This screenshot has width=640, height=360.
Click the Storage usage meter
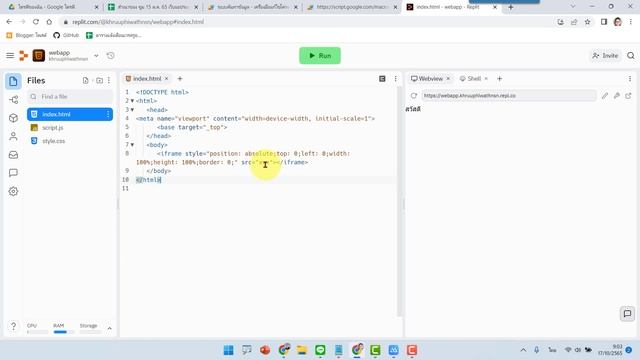coord(90,329)
